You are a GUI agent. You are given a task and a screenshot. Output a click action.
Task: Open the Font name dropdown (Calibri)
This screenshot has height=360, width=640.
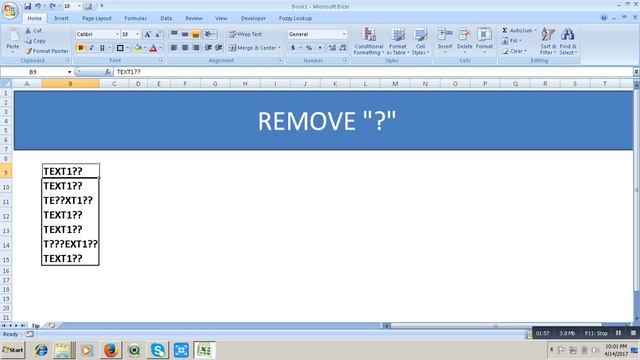coord(117,34)
